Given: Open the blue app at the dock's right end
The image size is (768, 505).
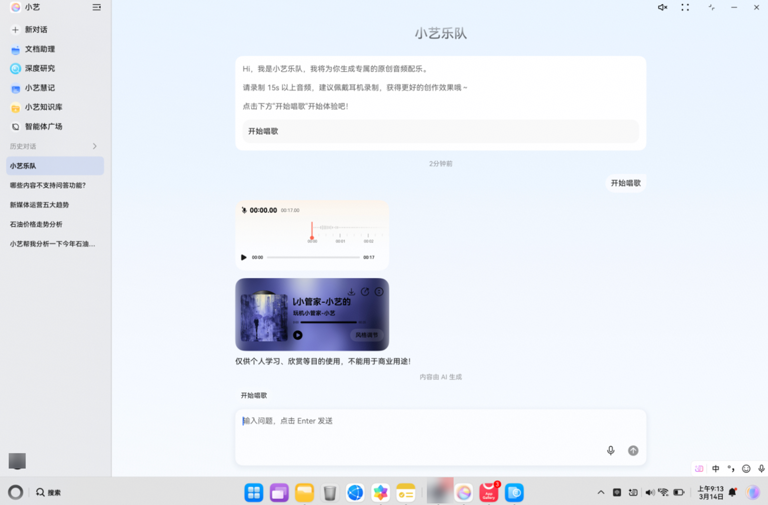Looking at the screenshot, I should (x=514, y=493).
